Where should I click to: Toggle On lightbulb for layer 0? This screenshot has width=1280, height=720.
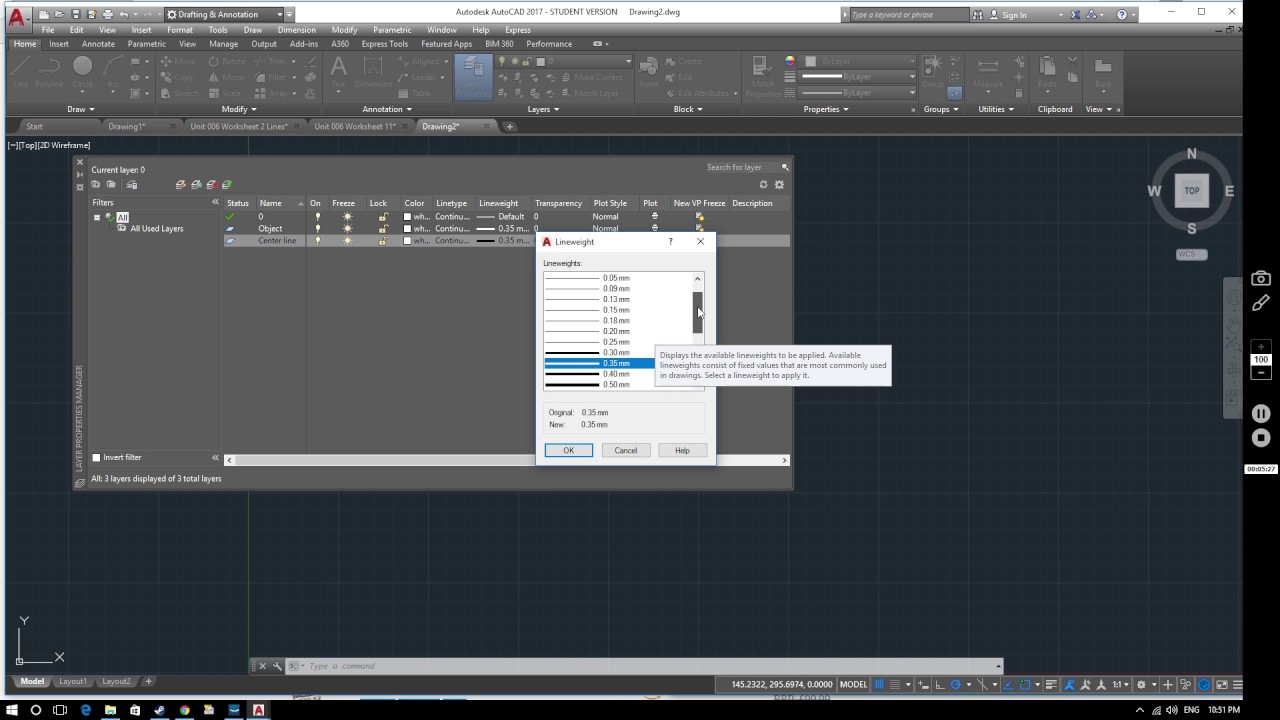[x=318, y=216]
